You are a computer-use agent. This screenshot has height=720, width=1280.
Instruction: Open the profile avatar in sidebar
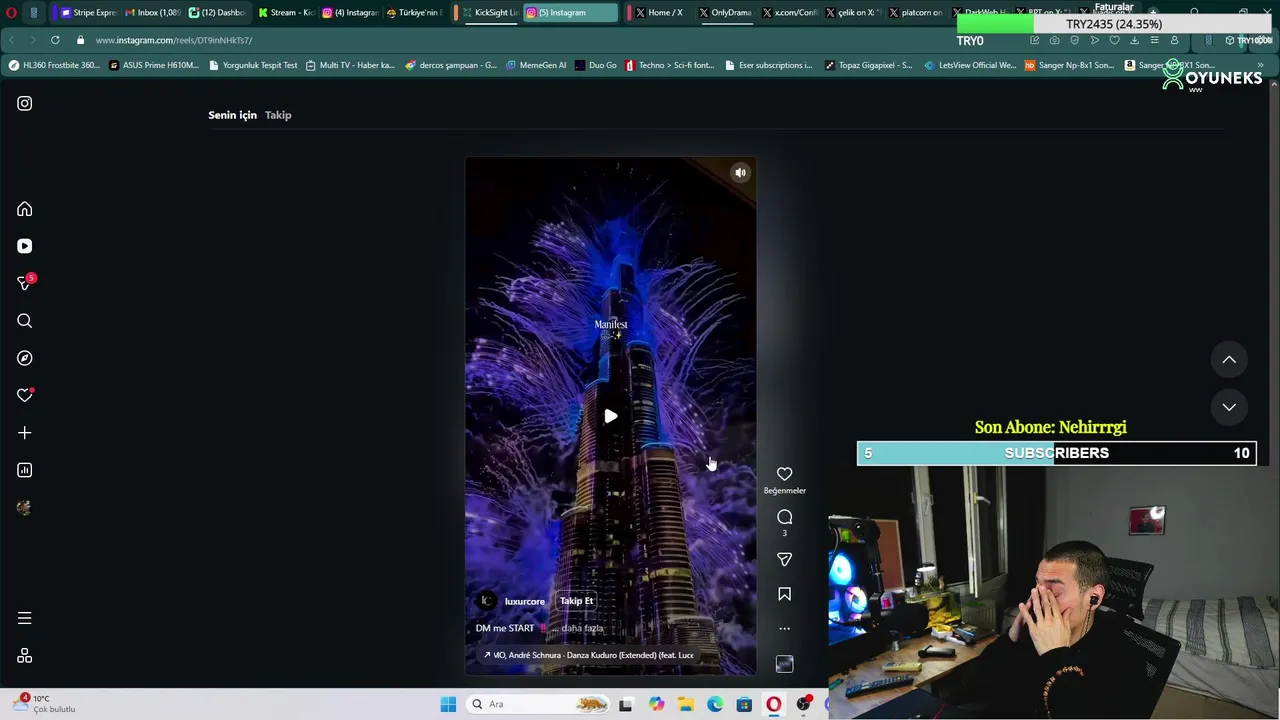coord(25,508)
